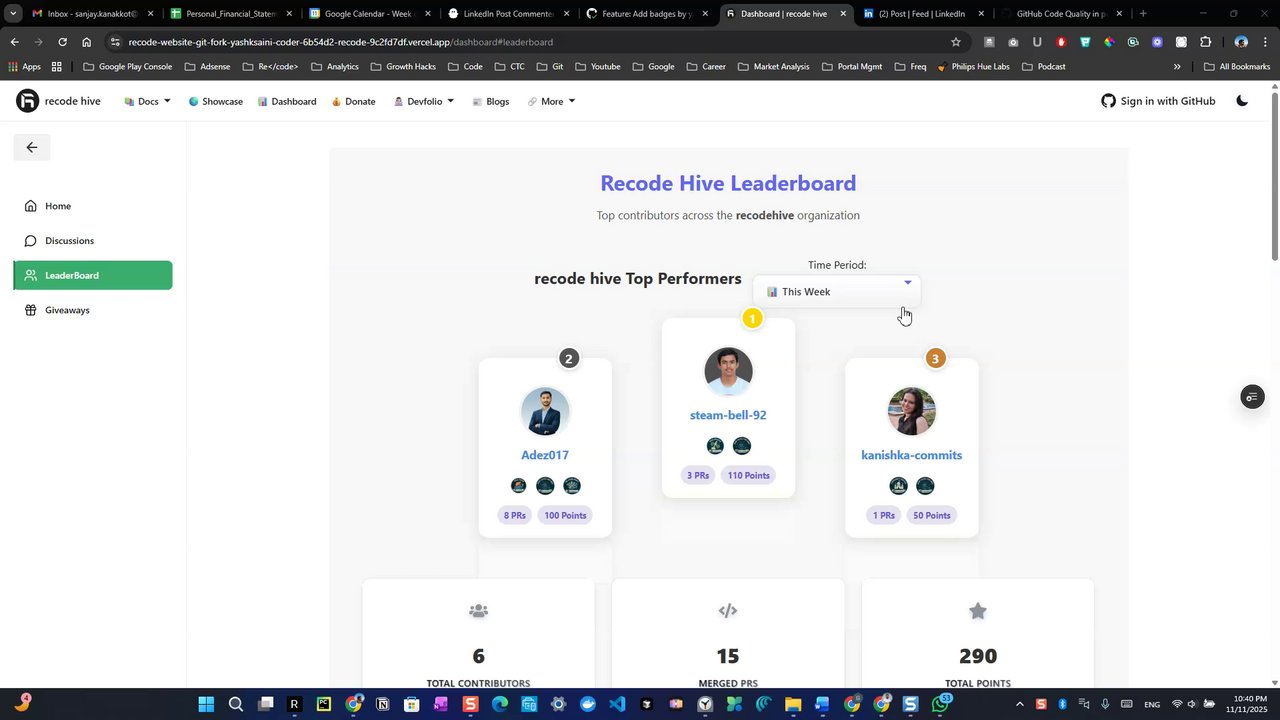Select the LeaderBoard sidebar item
Viewport: 1280px width, 720px height.
93,275
